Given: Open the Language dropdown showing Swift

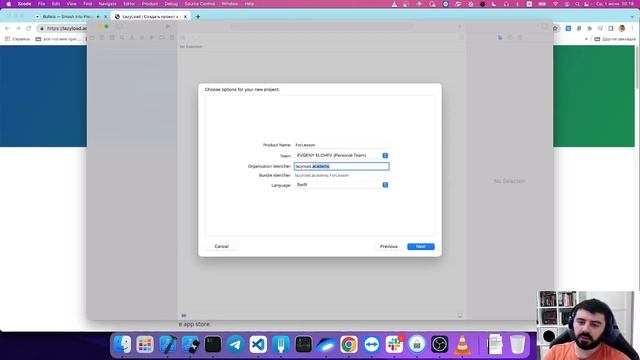Looking at the screenshot, I should [342, 185].
